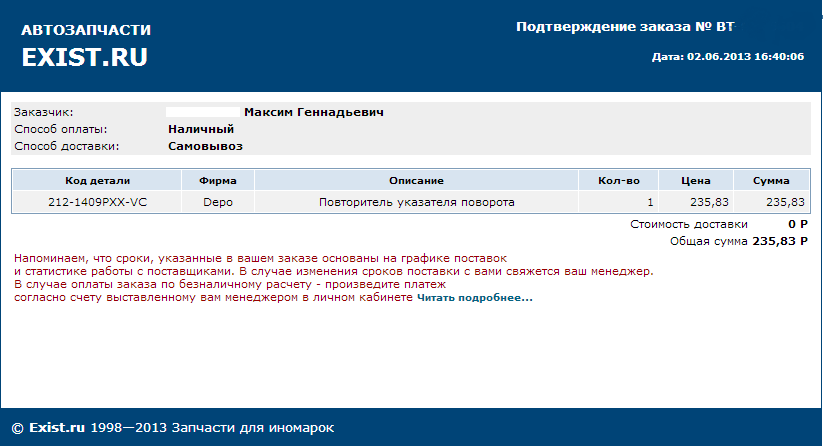Select part code 212-1409PXX-VC cell
This screenshot has height=447, width=823.
tap(97, 202)
